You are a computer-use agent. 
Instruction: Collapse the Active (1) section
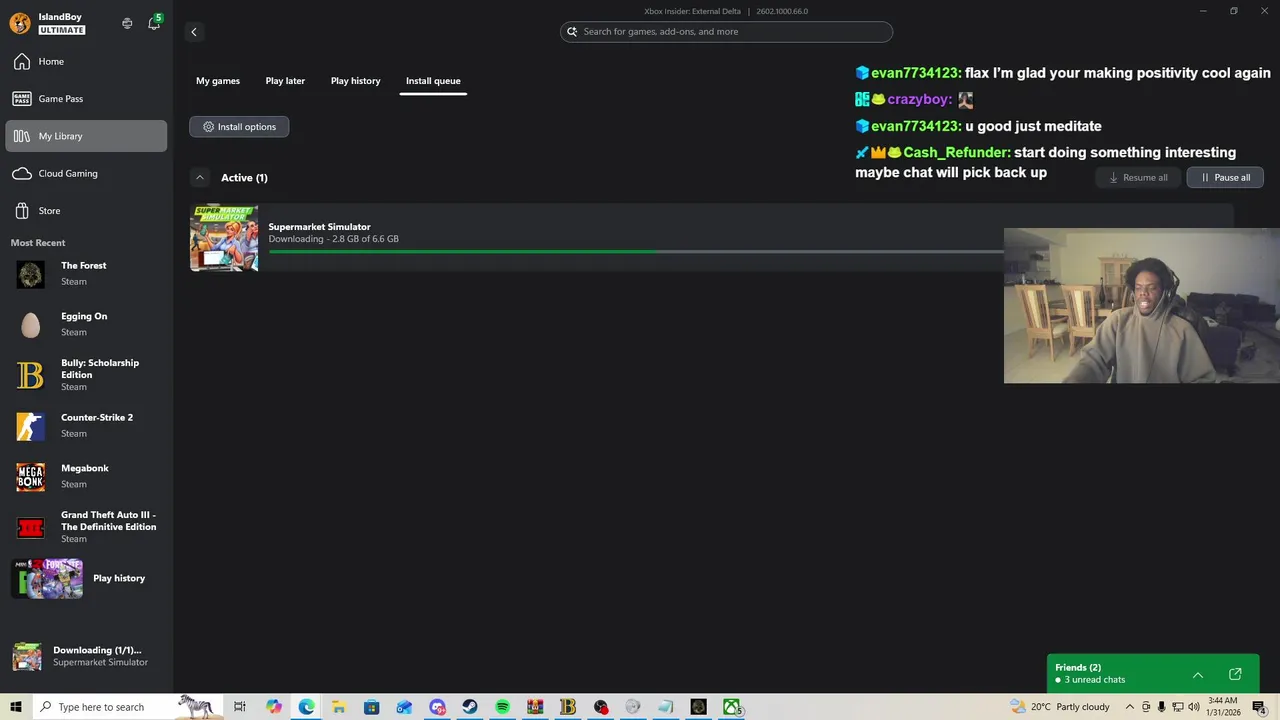click(x=200, y=178)
